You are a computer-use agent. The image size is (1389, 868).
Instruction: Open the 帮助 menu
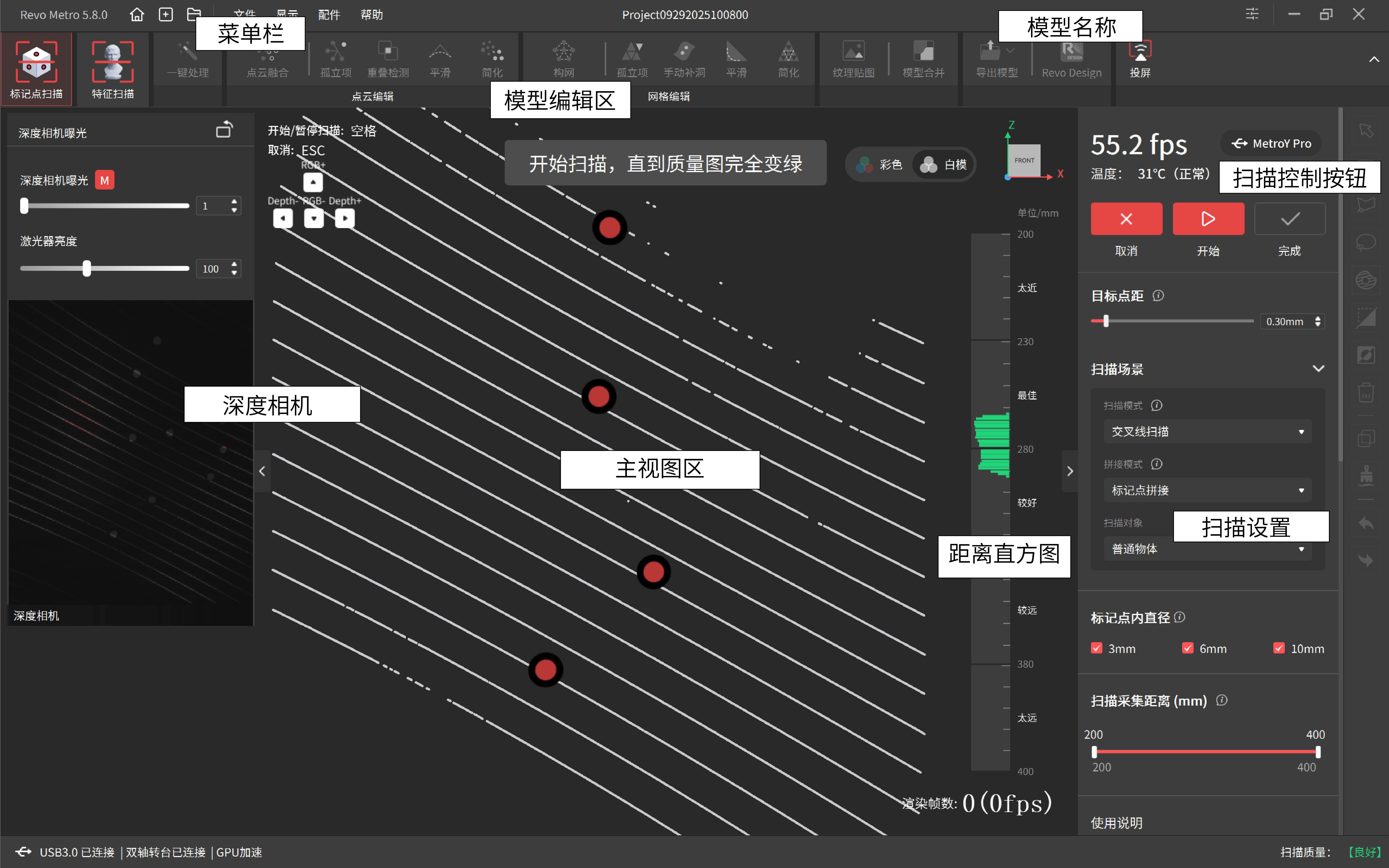371,14
